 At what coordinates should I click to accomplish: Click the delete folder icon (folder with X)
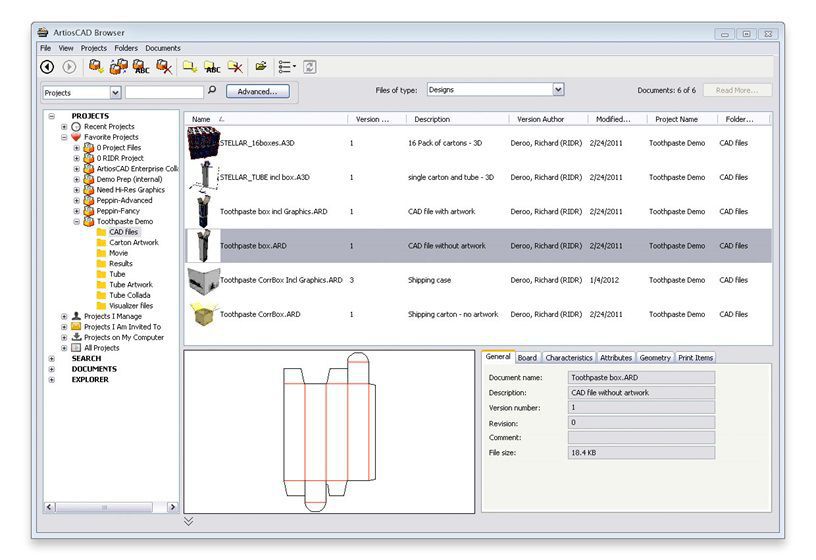pyautogui.click(x=235, y=66)
